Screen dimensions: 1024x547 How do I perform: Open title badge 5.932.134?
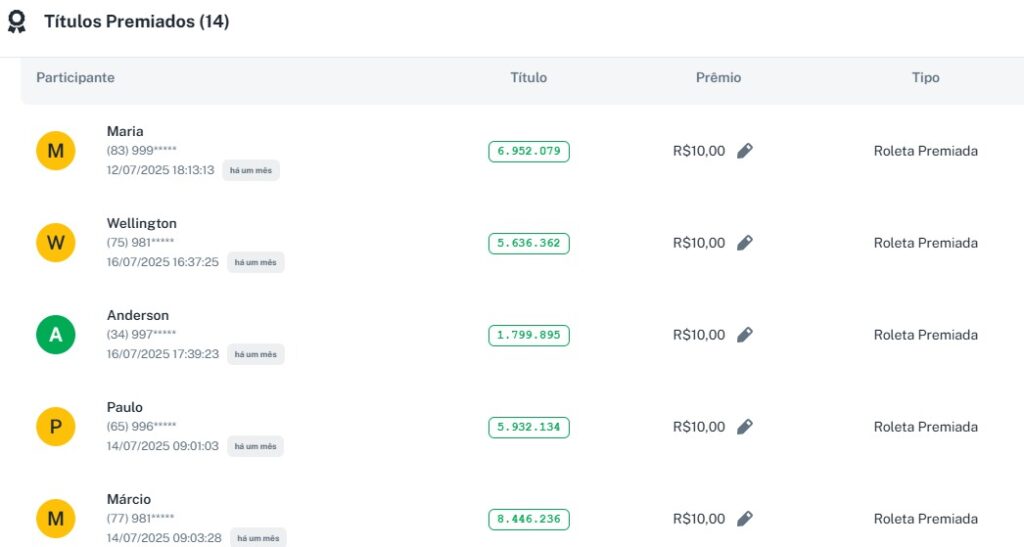click(x=528, y=427)
